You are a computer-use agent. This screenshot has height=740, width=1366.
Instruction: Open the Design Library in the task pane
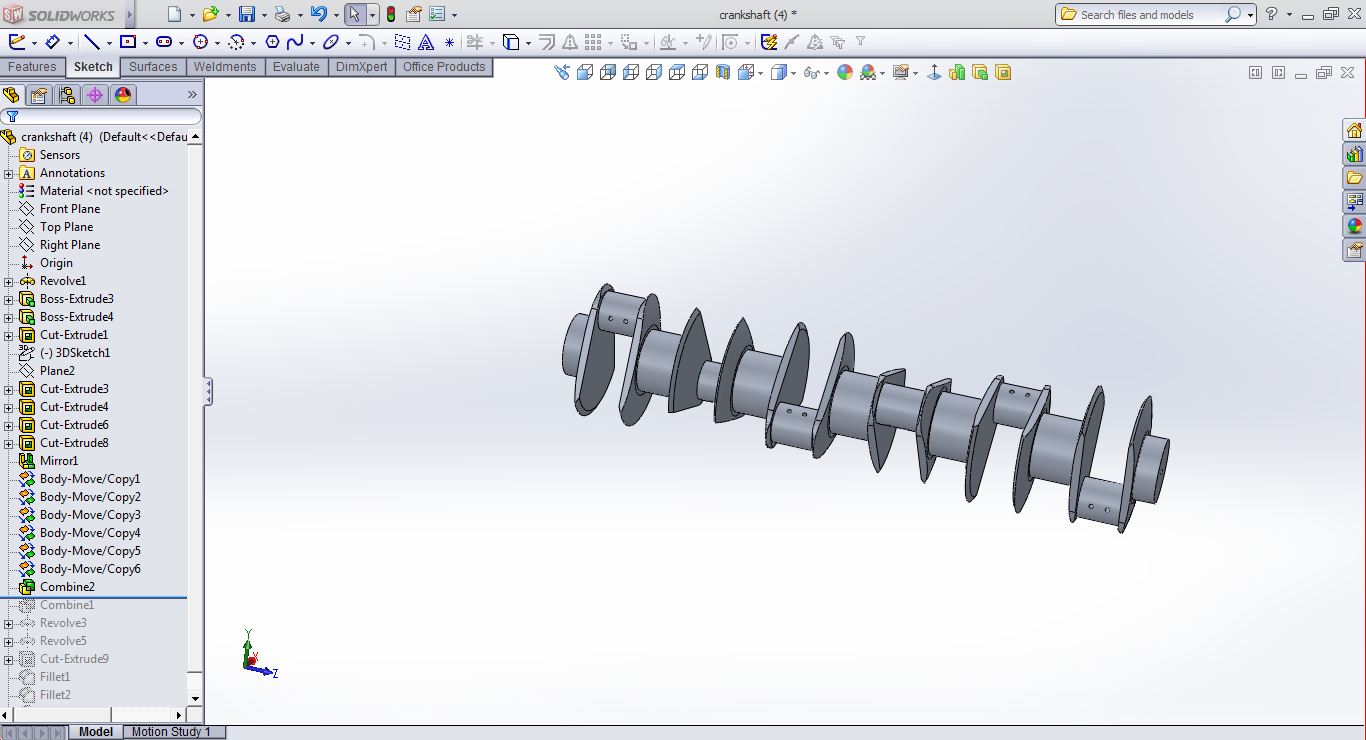click(x=1354, y=154)
